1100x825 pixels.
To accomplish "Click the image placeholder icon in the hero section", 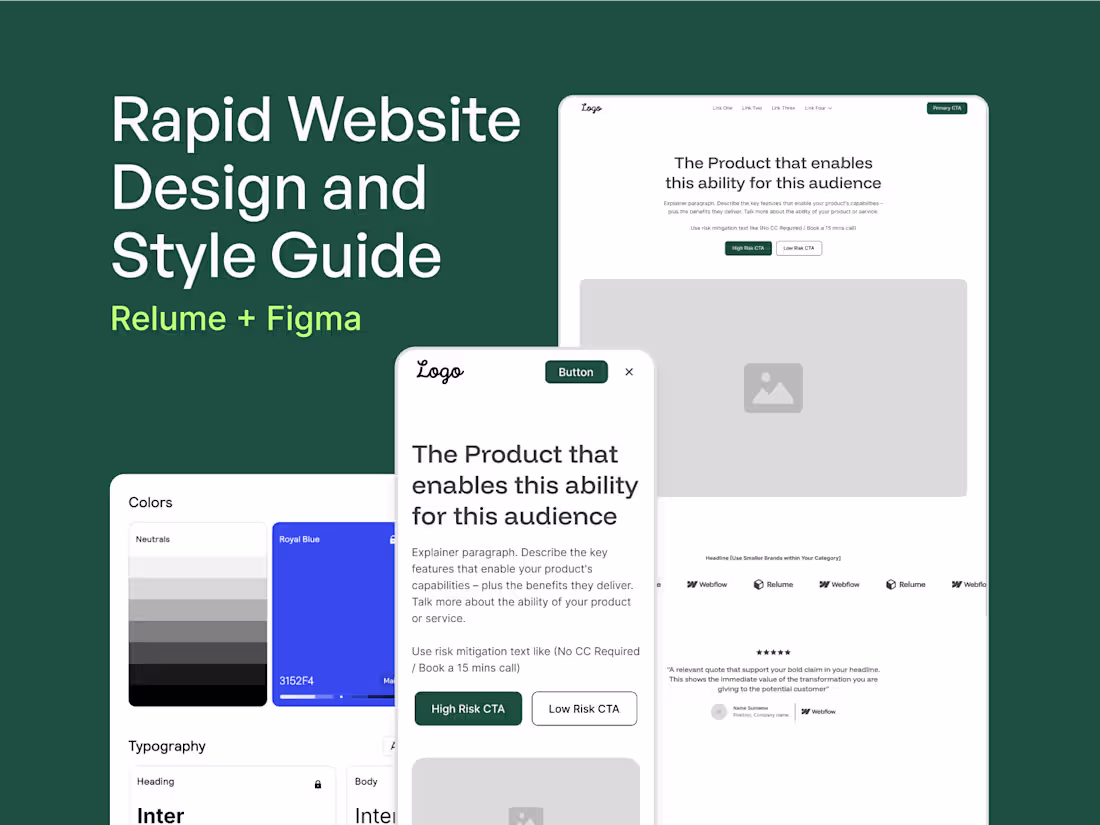I will click(x=773, y=388).
